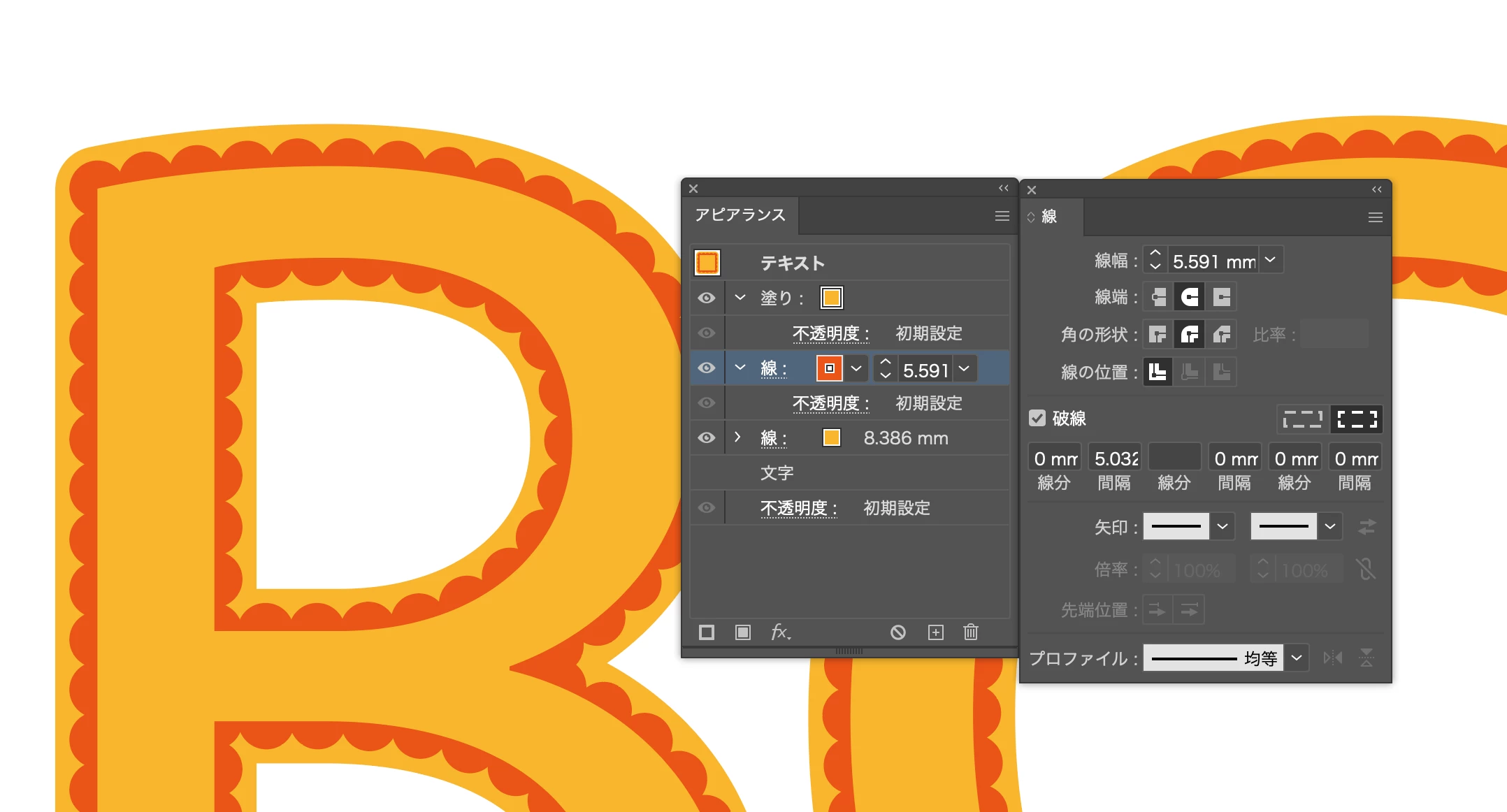Uncheck the 破線 dashed line checkbox
The image size is (1507, 812).
[x=1037, y=418]
